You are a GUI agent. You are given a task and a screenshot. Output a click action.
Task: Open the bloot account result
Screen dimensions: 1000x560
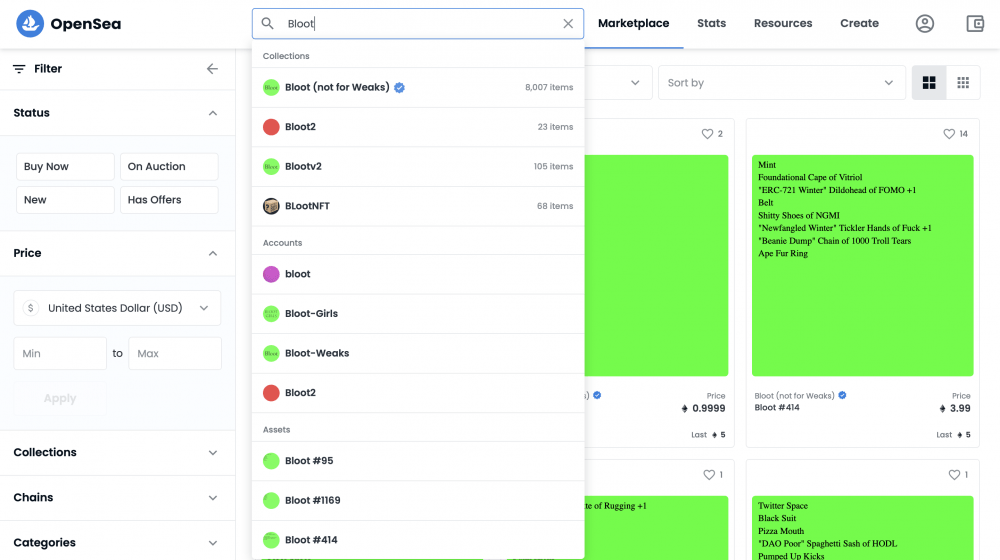coord(418,274)
